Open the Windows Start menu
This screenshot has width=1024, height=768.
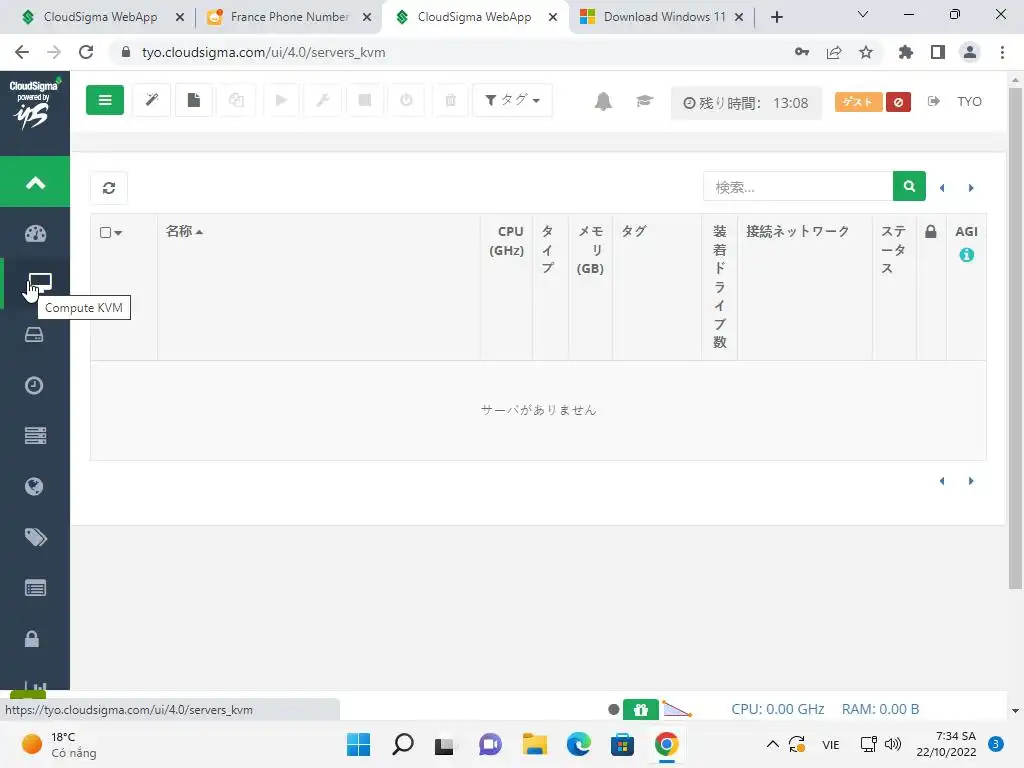(x=359, y=744)
